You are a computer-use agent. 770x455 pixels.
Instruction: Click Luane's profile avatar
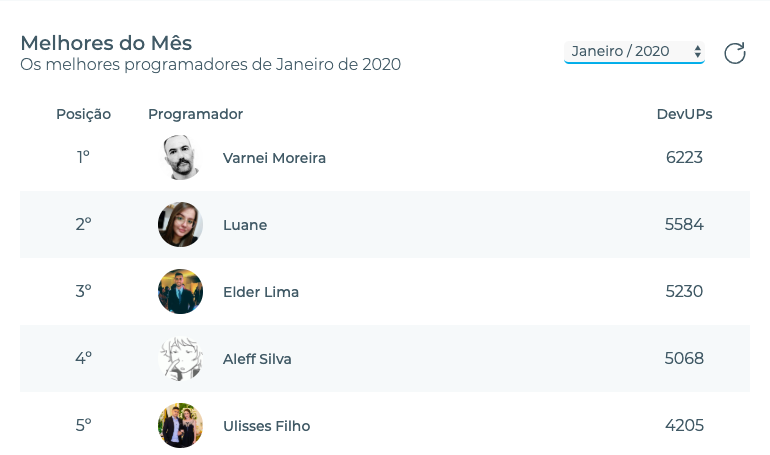[x=181, y=225]
